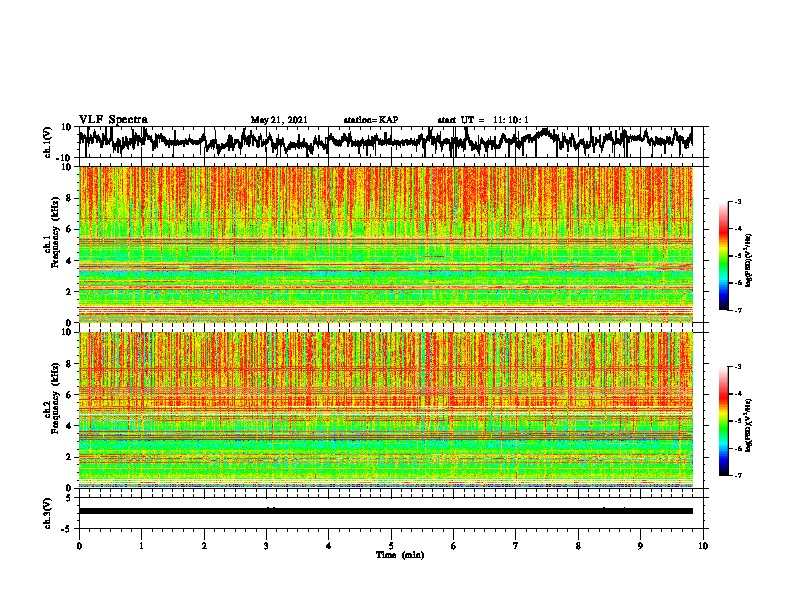Click the "8" tick on ch.2 frequency axis
792x612 pixels.
tap(69, 364)
